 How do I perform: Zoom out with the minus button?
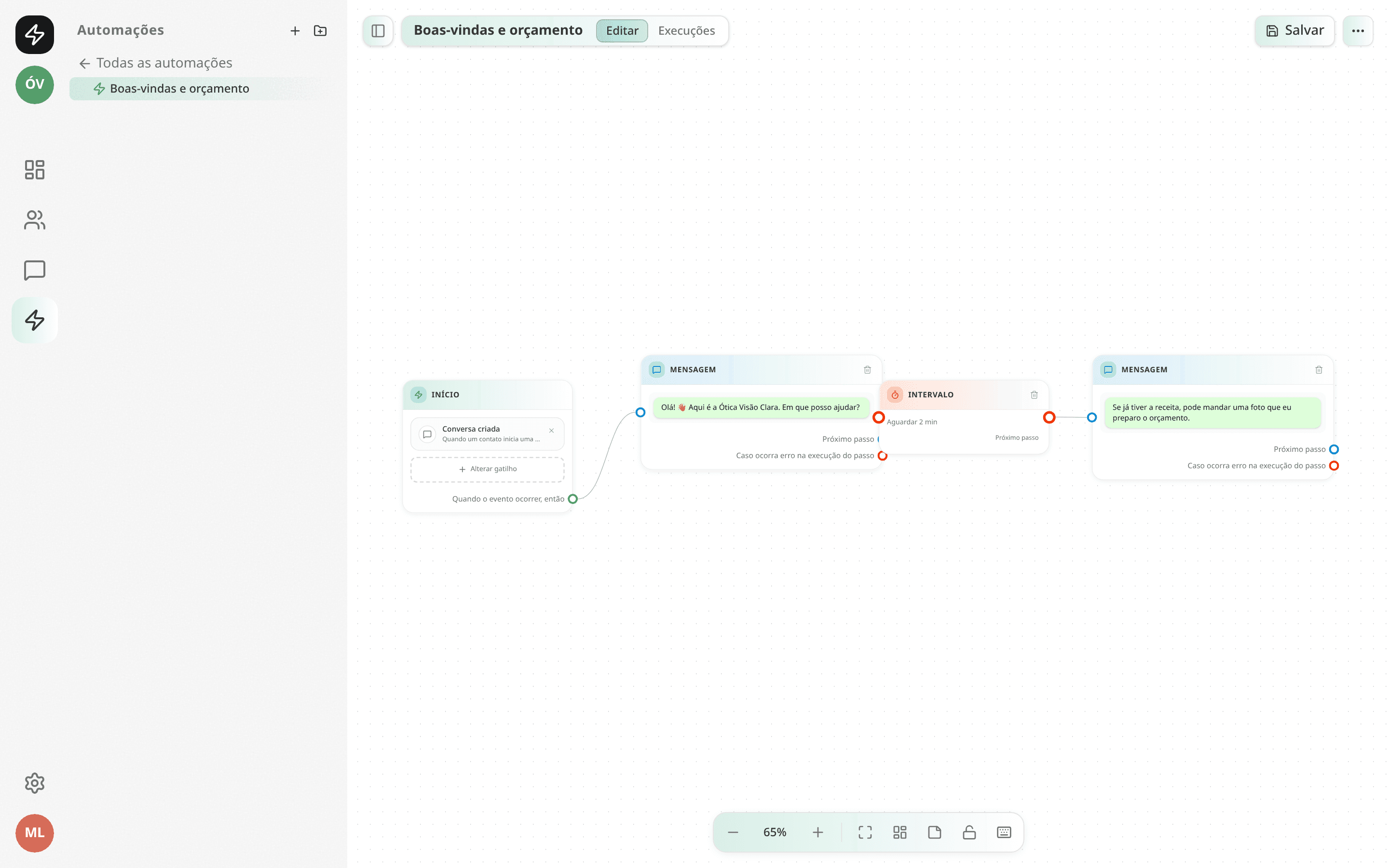coord(733,832)
